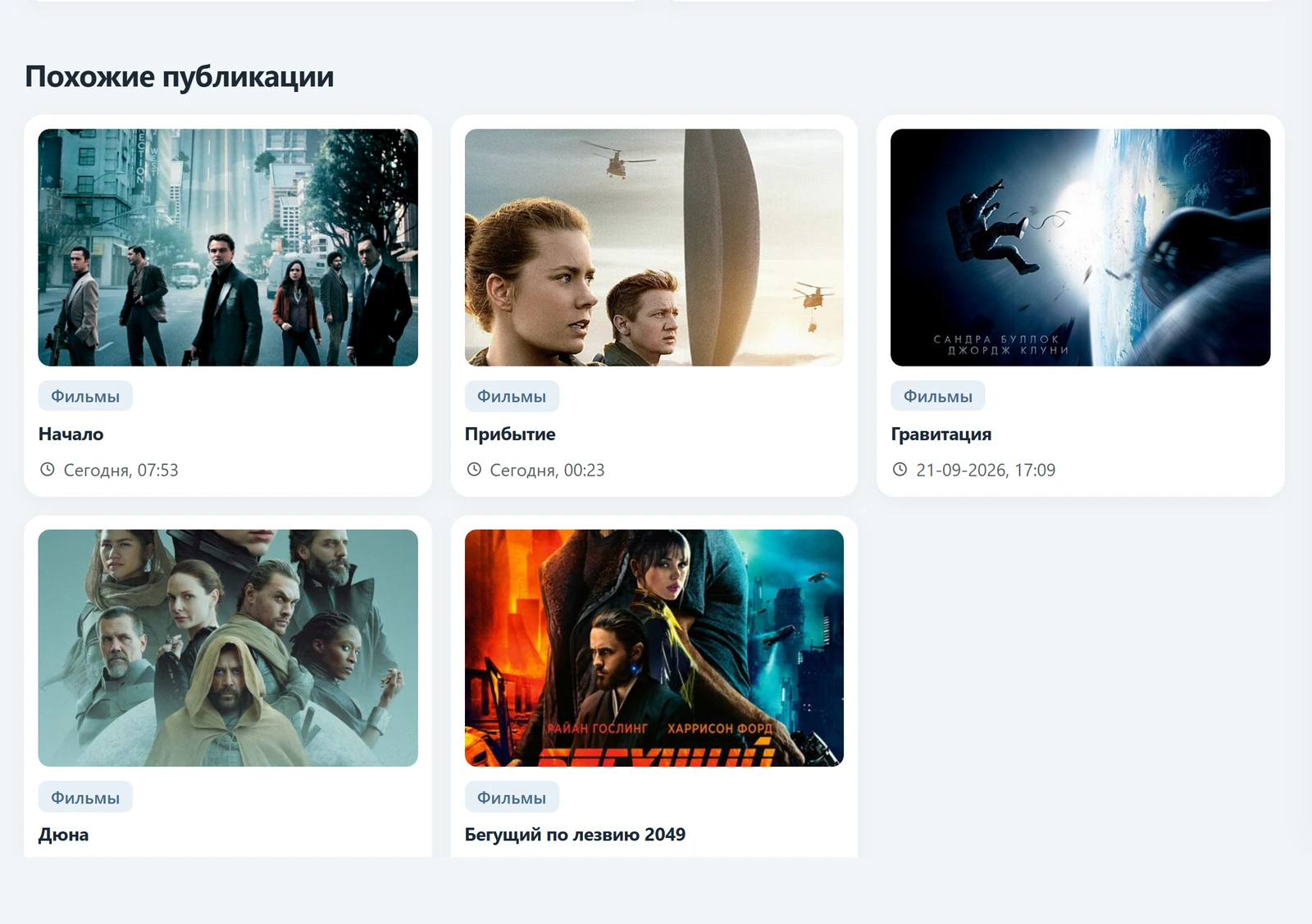The width and height of the screenshot is (1312, 924).
Task: Click the date text Сегодня, 07:53
Action: [x=121, y=471]
